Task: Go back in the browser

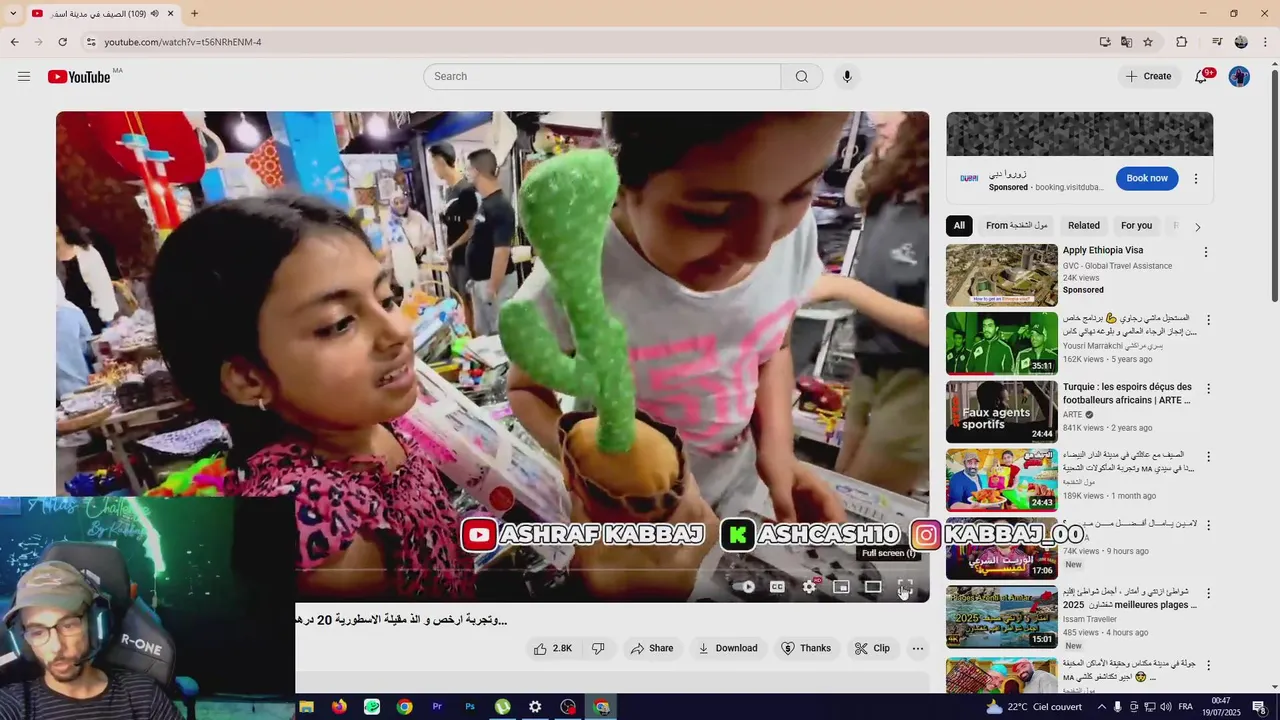Action: [14, 42]
